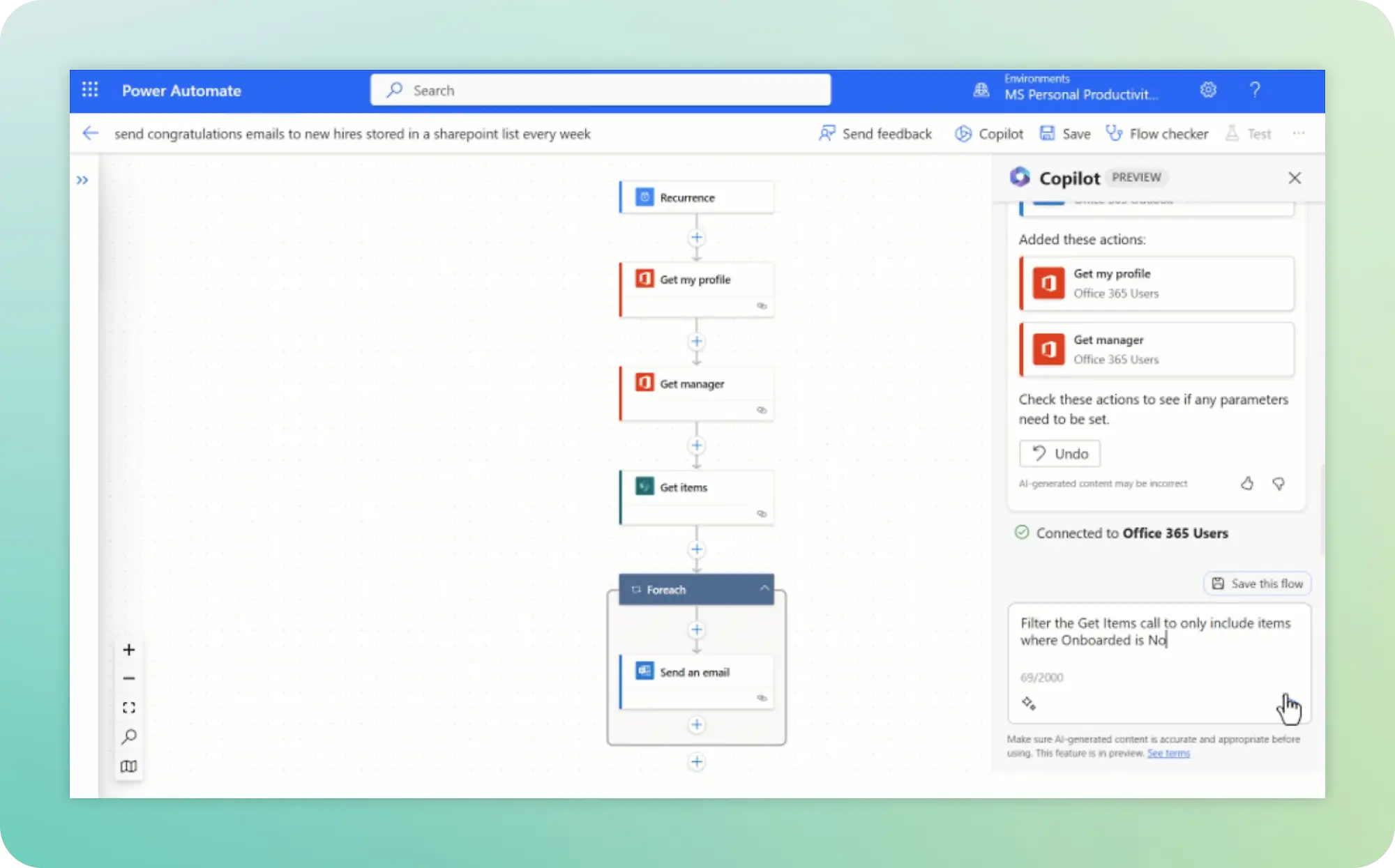Screen dimensions: 1395x868
Task: Give a thumbs up to the response
Action: click(1247, 483)
